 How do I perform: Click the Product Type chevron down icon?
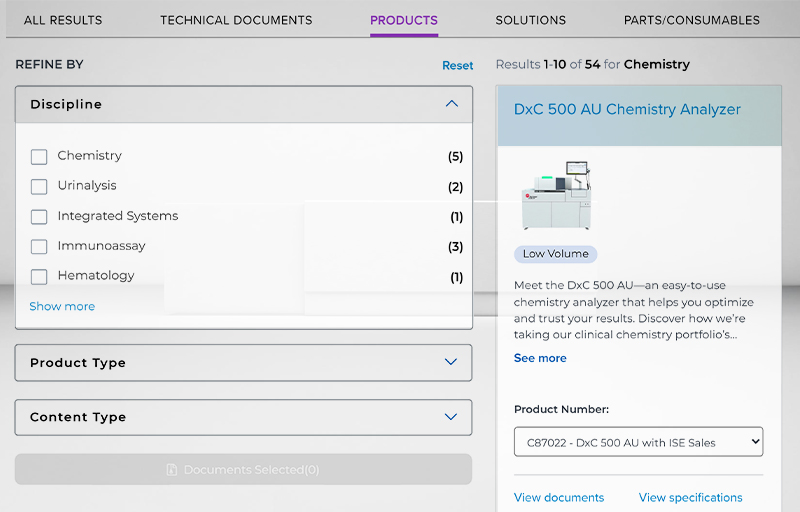coord(451,362)
